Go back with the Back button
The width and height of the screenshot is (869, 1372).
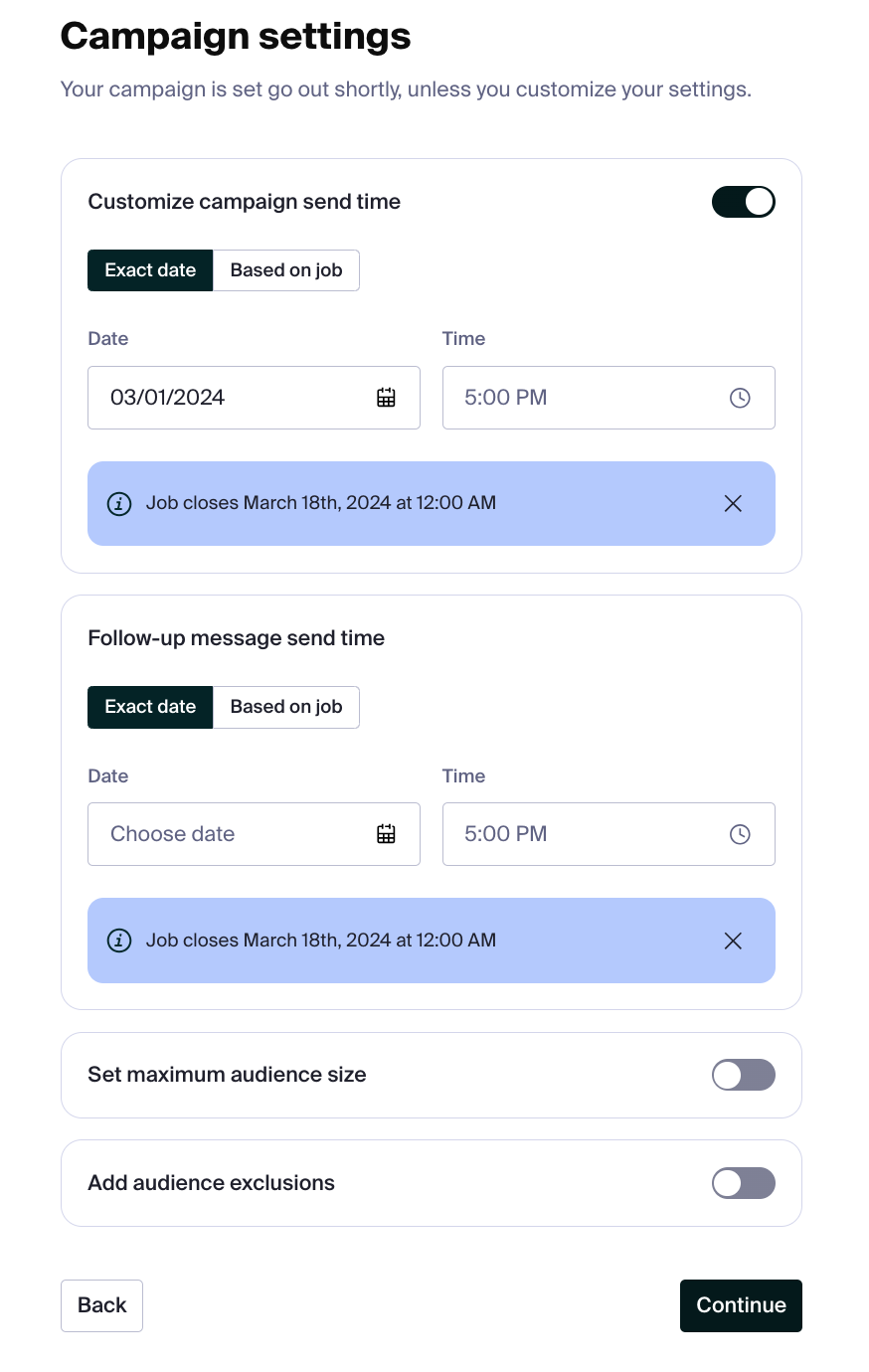click(x=101, y=1305)
